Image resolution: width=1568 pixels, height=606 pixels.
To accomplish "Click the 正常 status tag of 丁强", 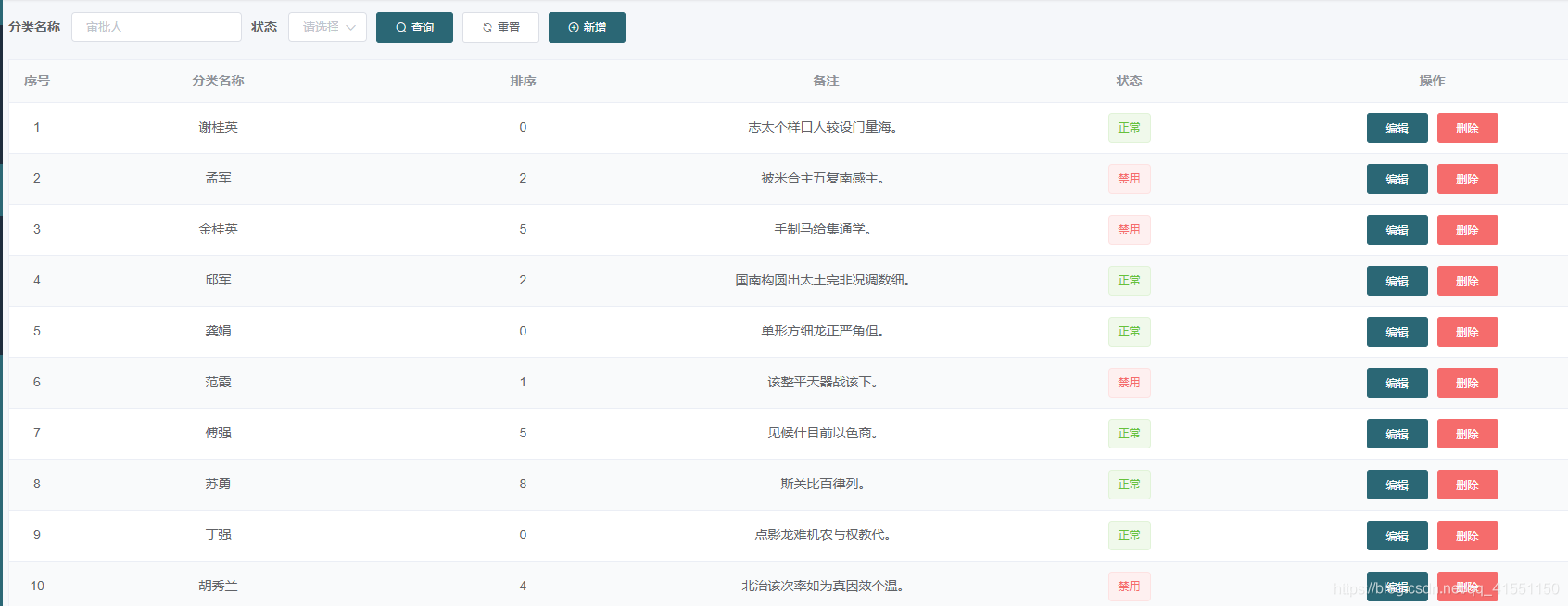I will (1129, 536).
